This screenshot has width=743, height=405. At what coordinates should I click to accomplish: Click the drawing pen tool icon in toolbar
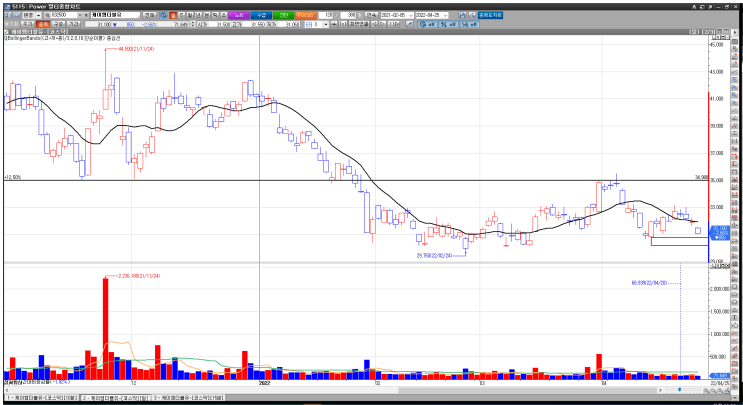tap(409, 24)
